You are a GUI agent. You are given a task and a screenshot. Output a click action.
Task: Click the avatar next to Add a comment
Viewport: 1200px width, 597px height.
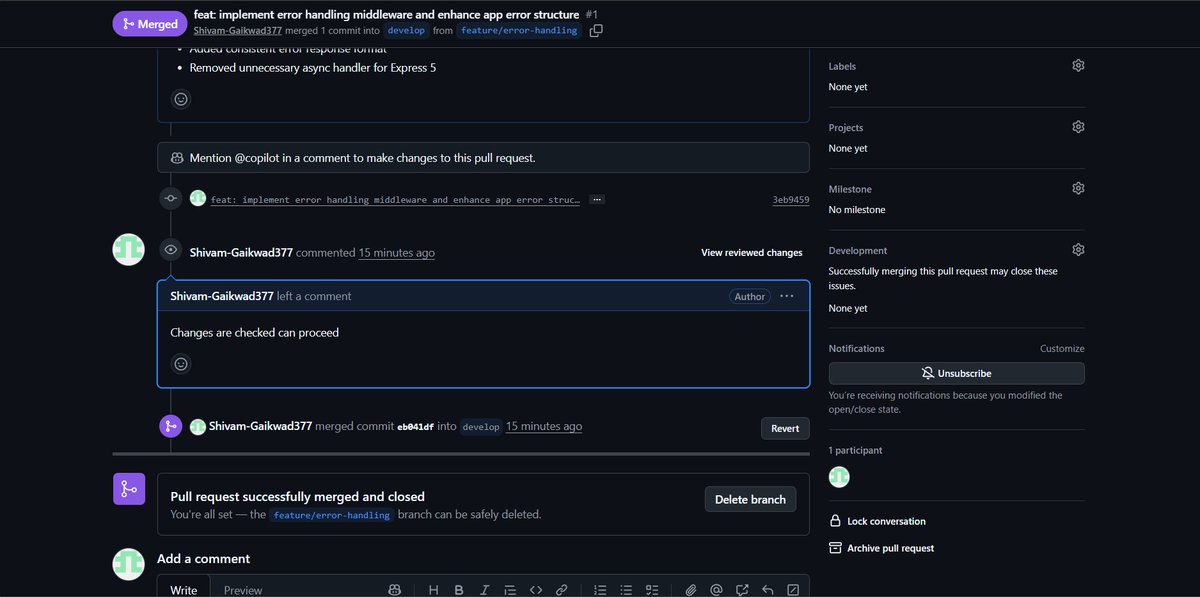pos(129,564)
